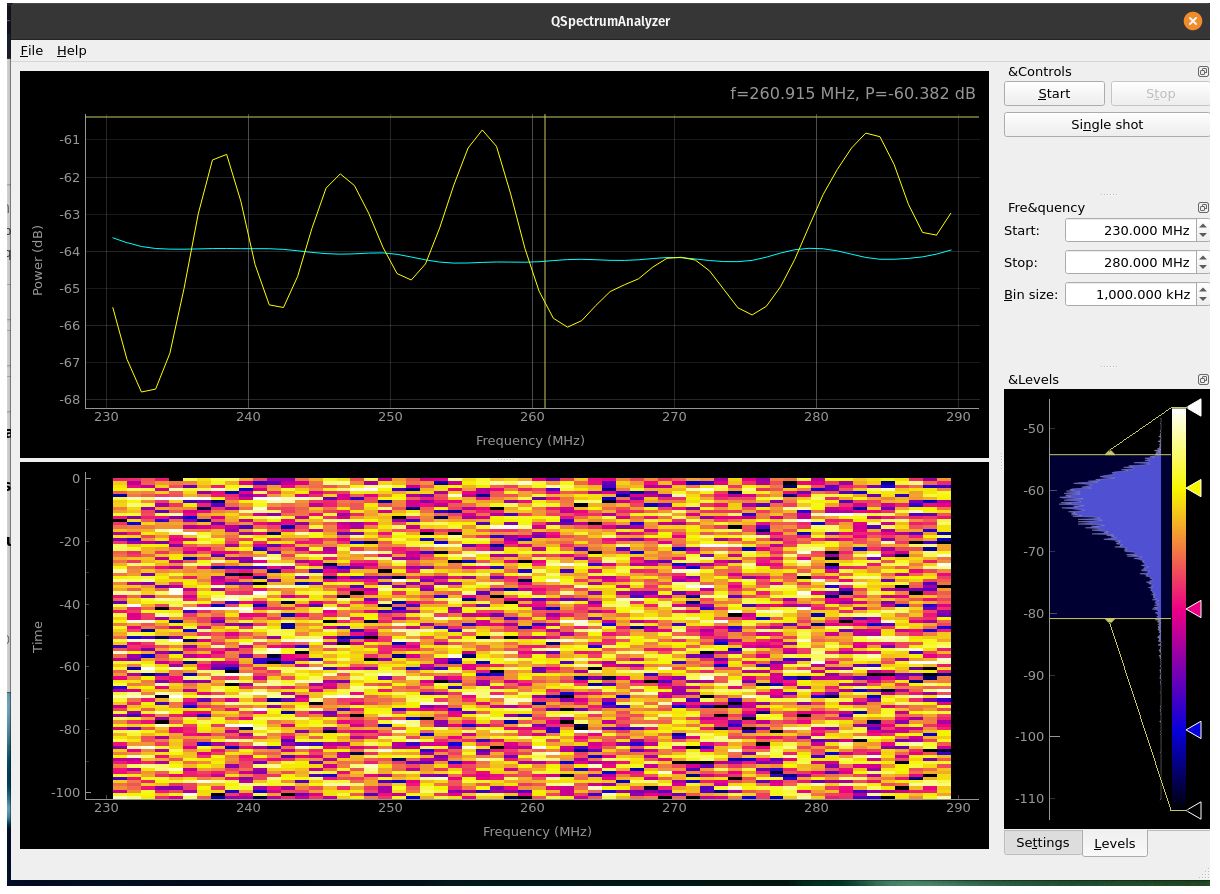Decrease the Stop frequency with down arrow

pos(1203,268)
